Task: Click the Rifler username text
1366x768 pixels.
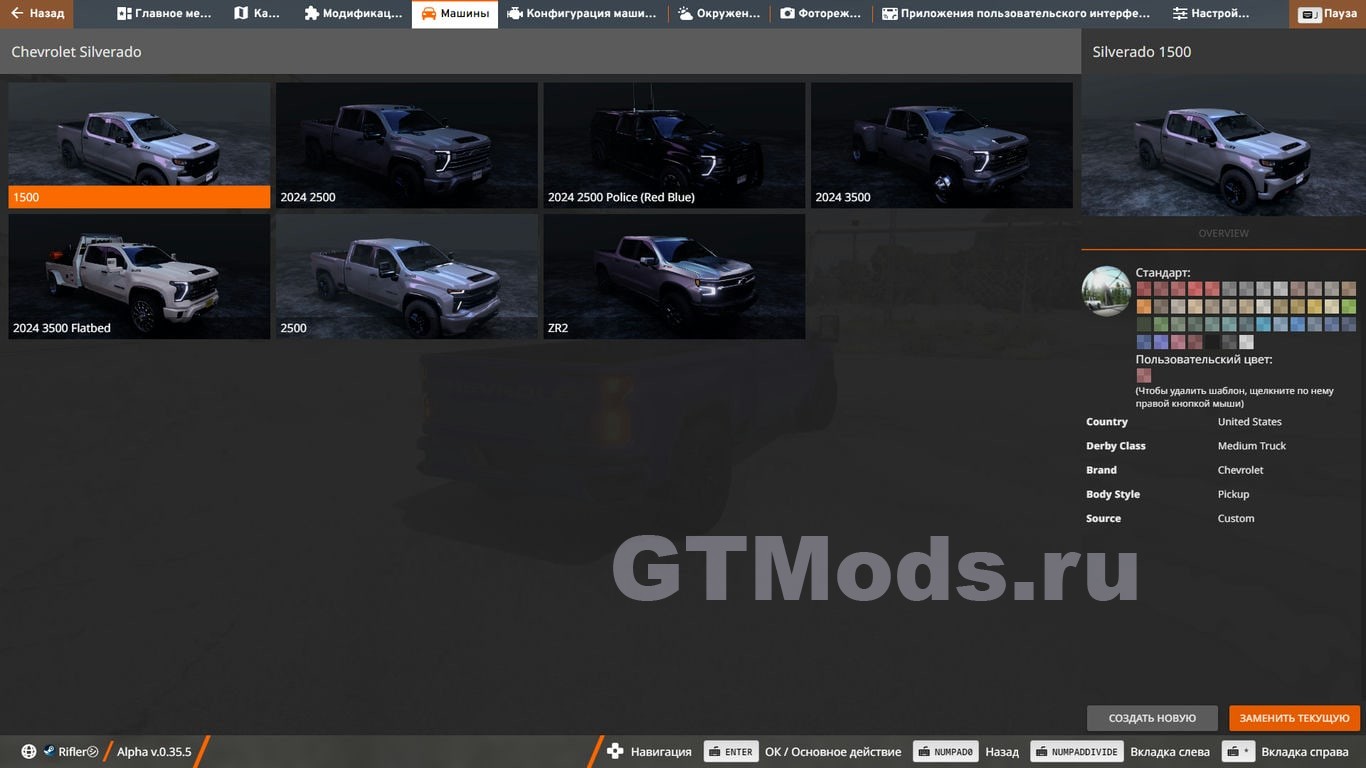Action: tap(72, 752)
